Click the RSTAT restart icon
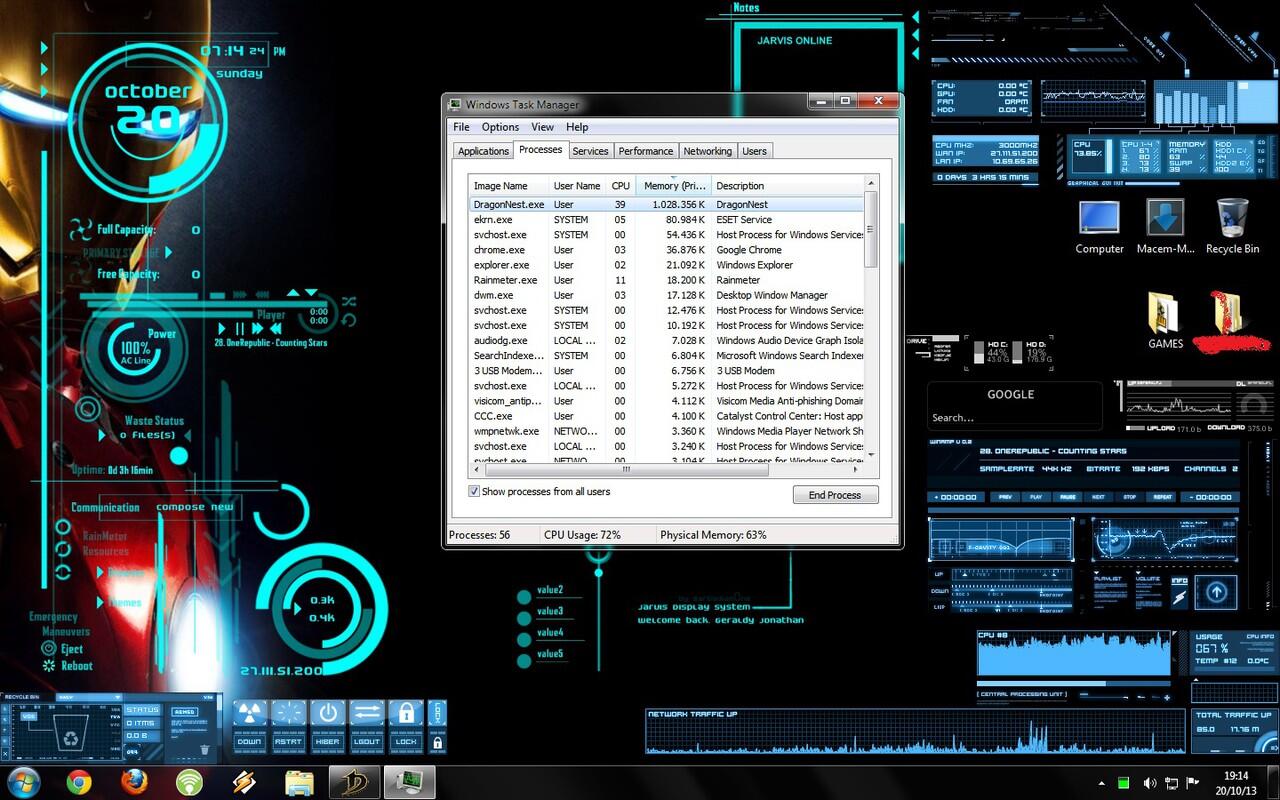This screenshot has height=800, width=1280. (x=288, y=714)
